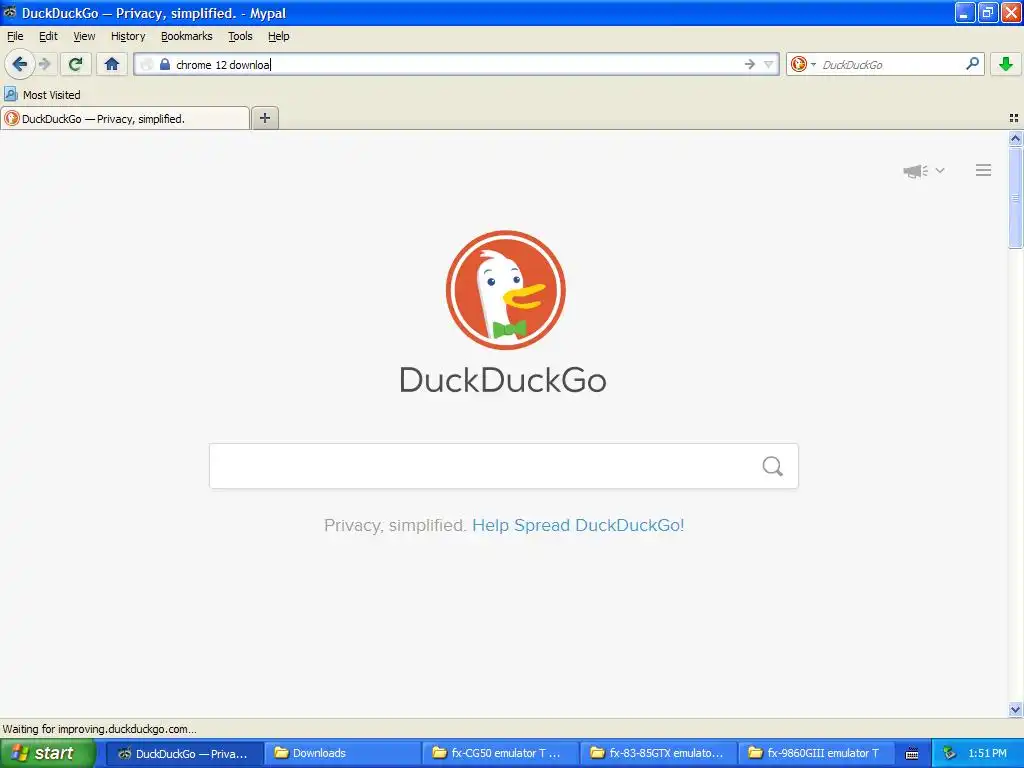Click the Mypal raccoon title bar icon

(x=10, y=12)
